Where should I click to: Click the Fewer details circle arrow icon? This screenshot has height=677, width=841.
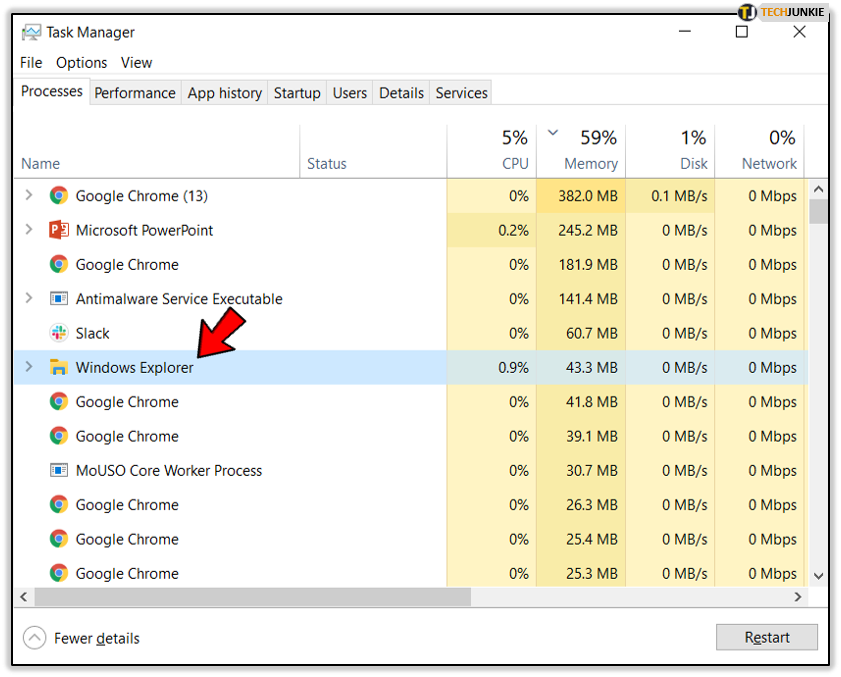click(34, 638)
